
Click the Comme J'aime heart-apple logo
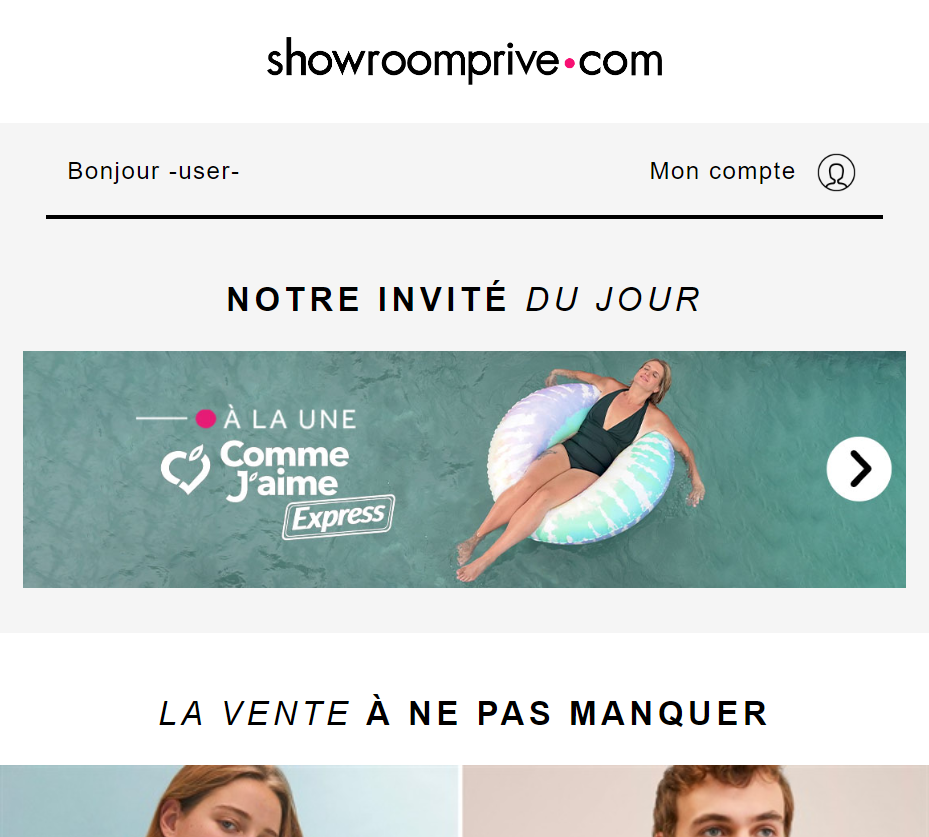pos(185,470)
